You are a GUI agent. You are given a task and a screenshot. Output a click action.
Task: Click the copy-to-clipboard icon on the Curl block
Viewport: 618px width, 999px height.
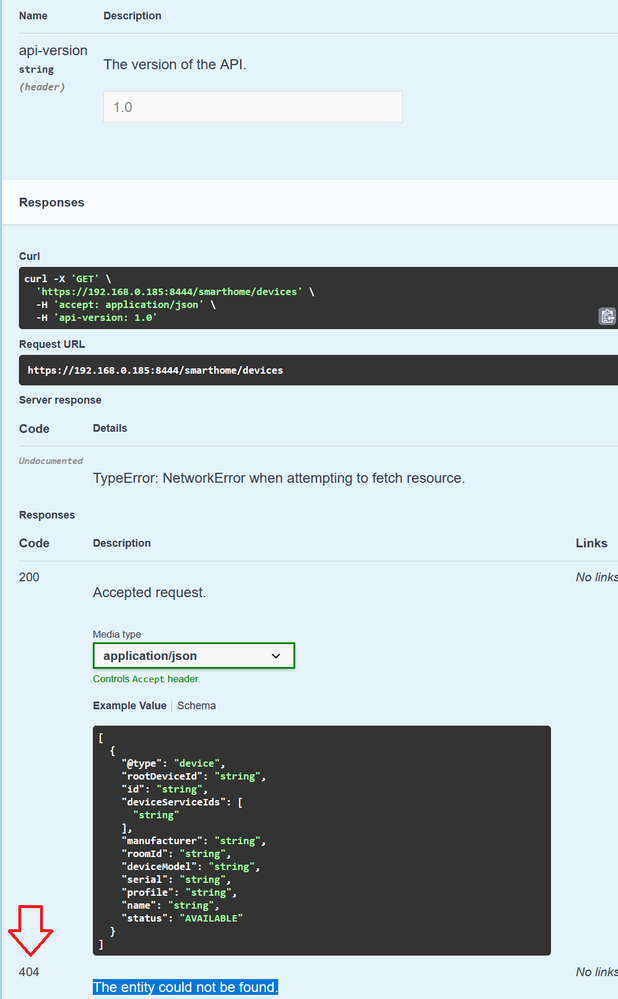(607, 316)
